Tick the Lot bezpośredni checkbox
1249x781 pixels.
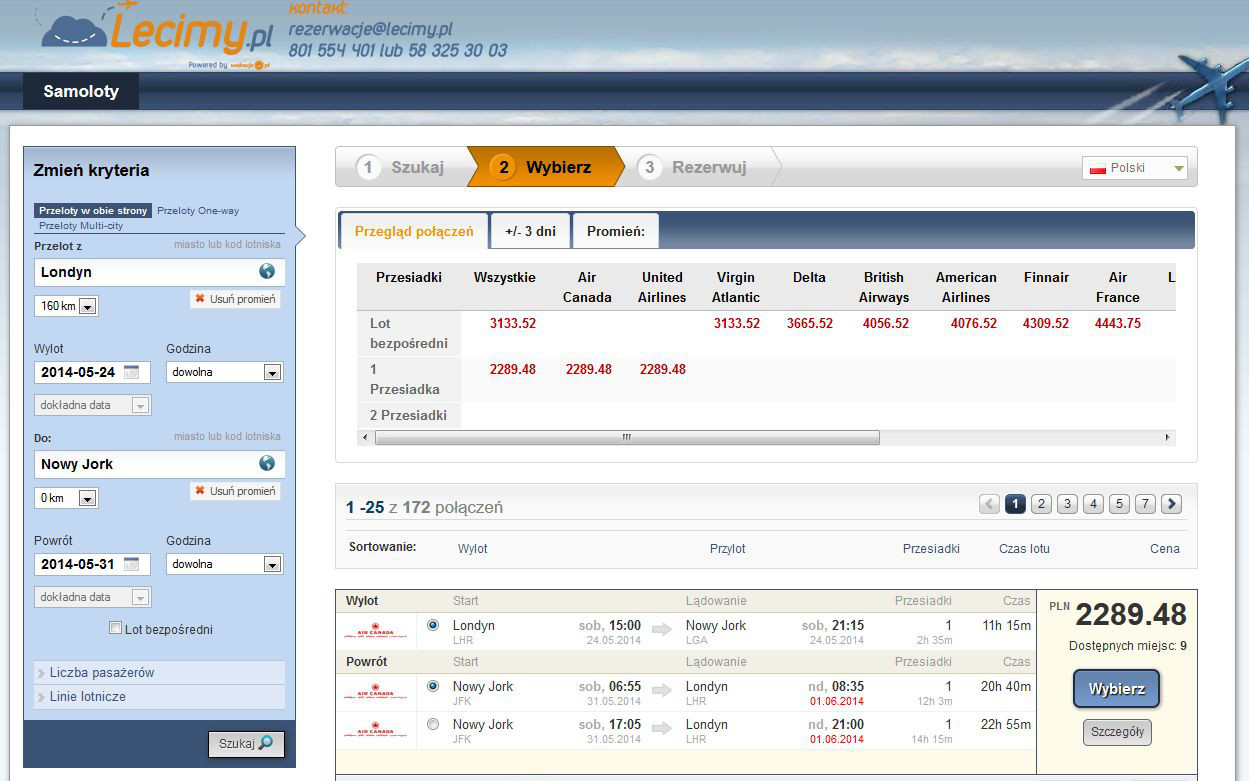click(116, 629)
